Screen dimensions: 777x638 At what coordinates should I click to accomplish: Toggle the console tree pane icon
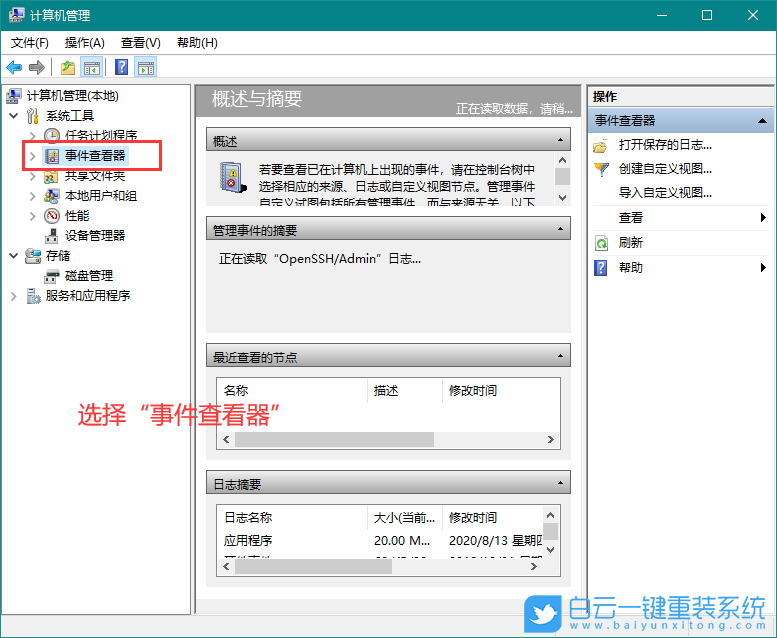[x=92, y=67]
